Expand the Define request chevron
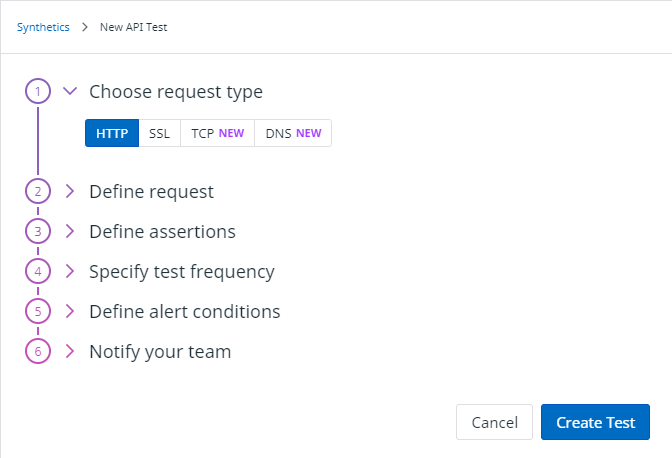Screen dimensions: 672x458 tap(70, 191)
